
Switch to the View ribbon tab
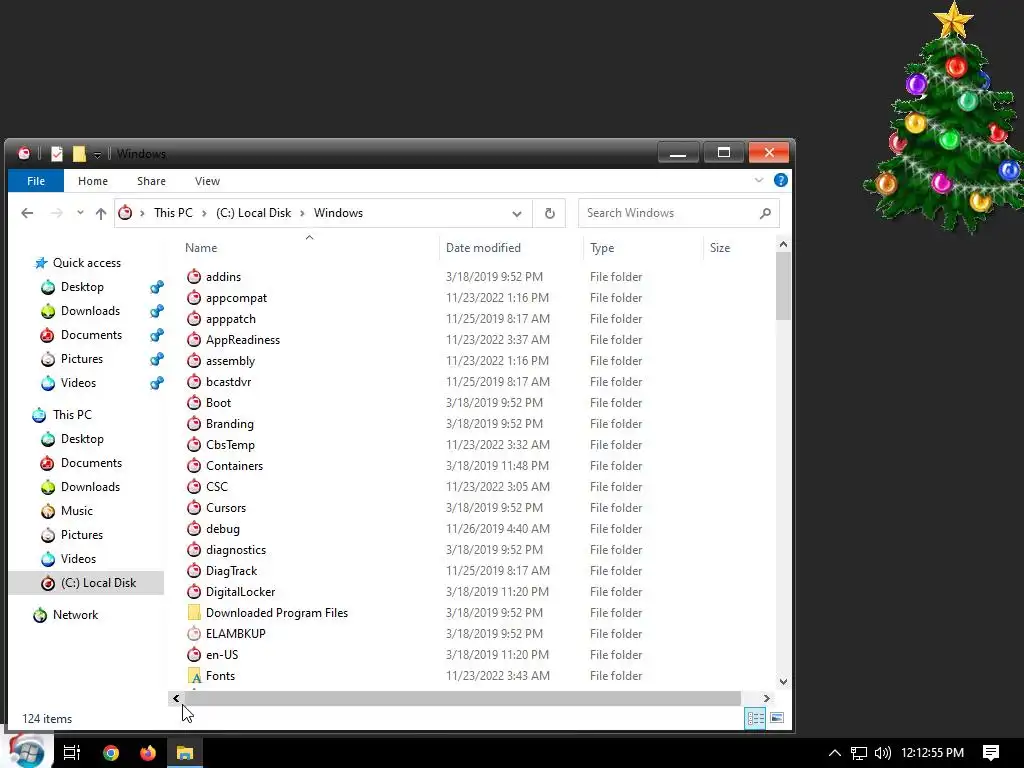[x=207, y=181]
